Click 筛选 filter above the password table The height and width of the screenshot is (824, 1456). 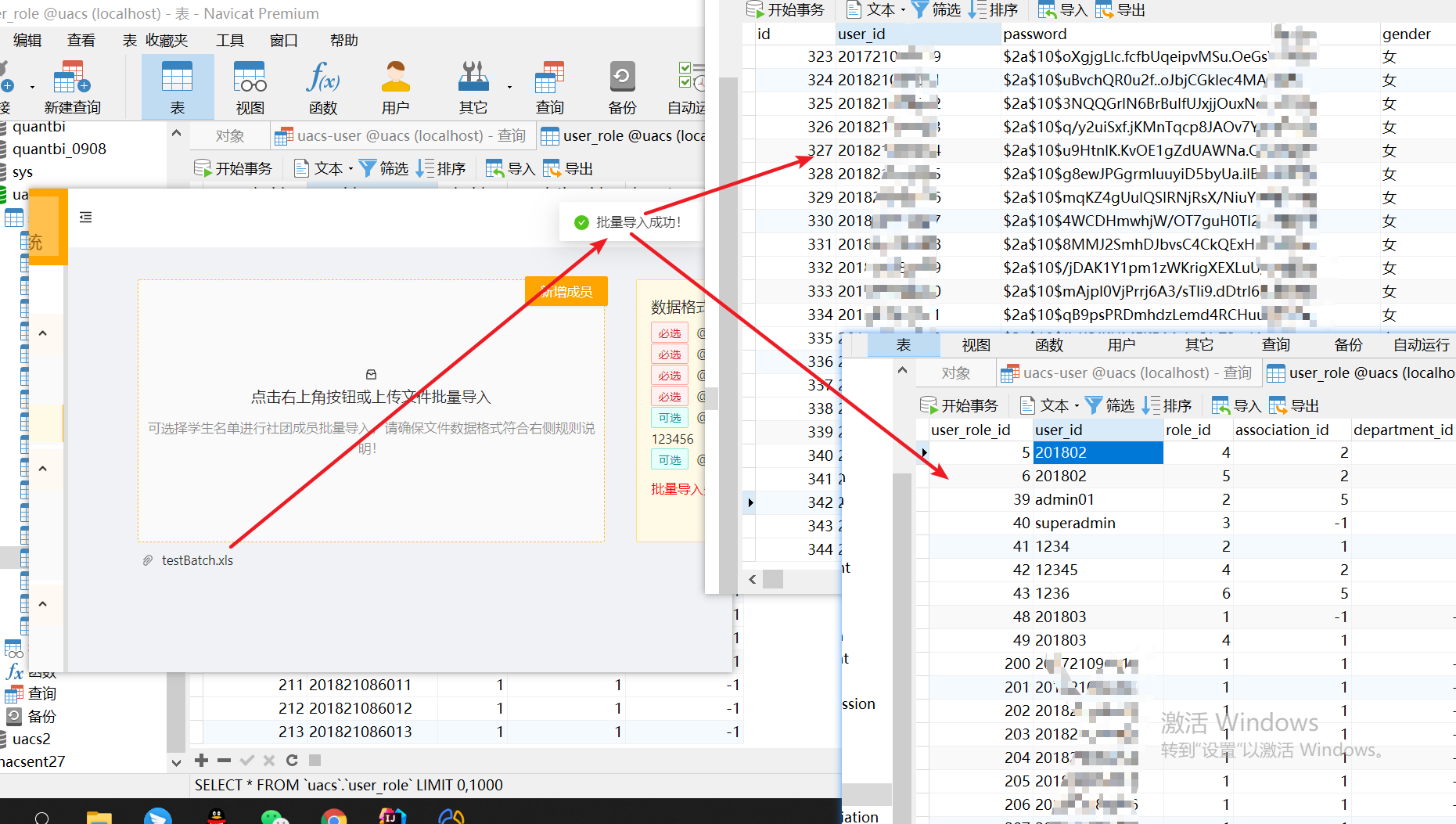pyautogui.click(x=937, y=9)
